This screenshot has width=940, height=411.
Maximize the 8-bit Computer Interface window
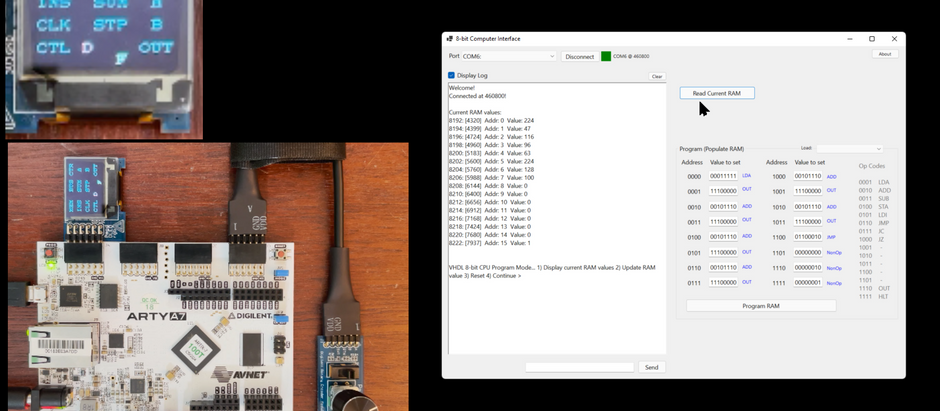click(x=872, y=39)
